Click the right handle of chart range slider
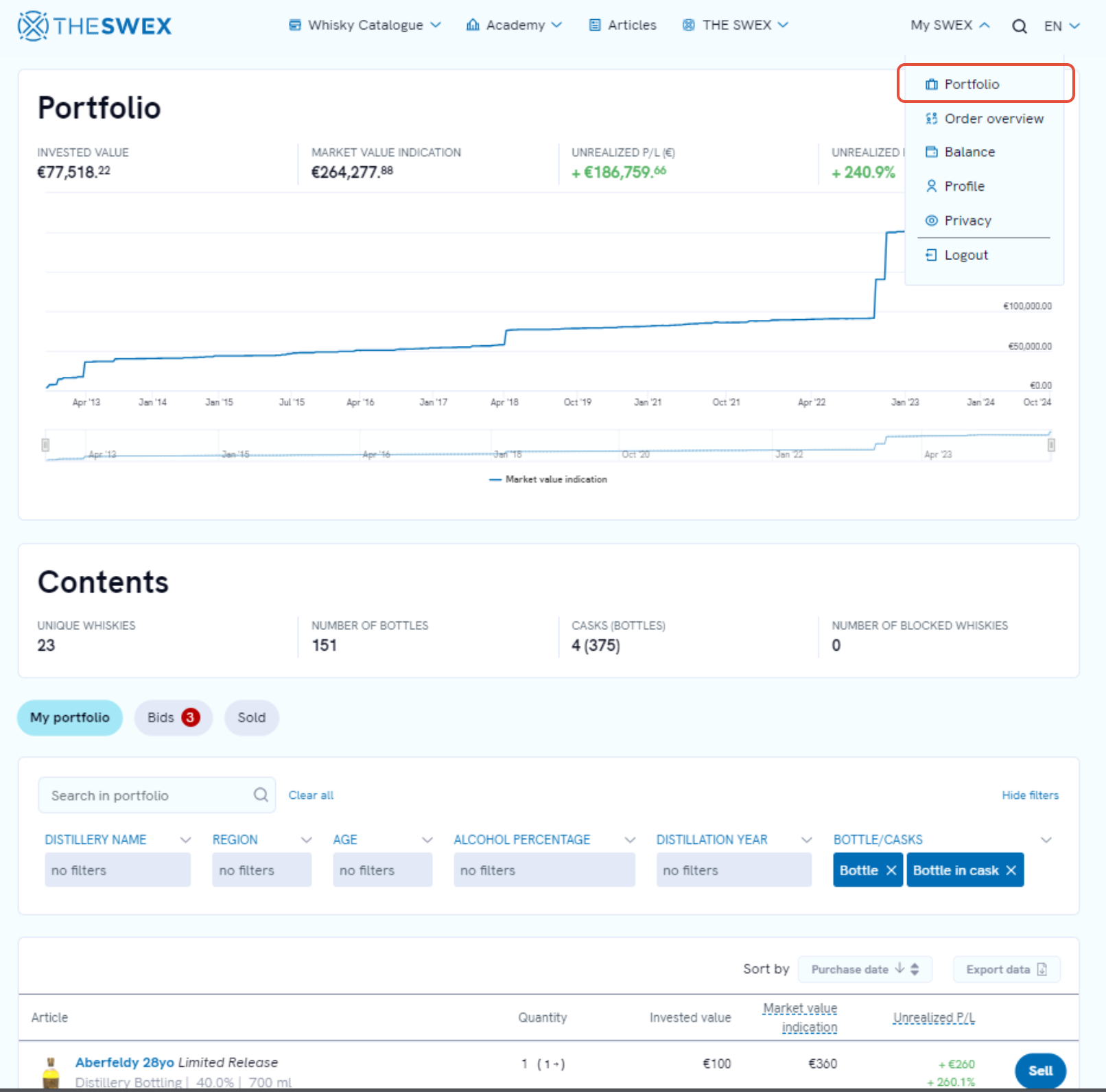 (x=1051, y=445)
